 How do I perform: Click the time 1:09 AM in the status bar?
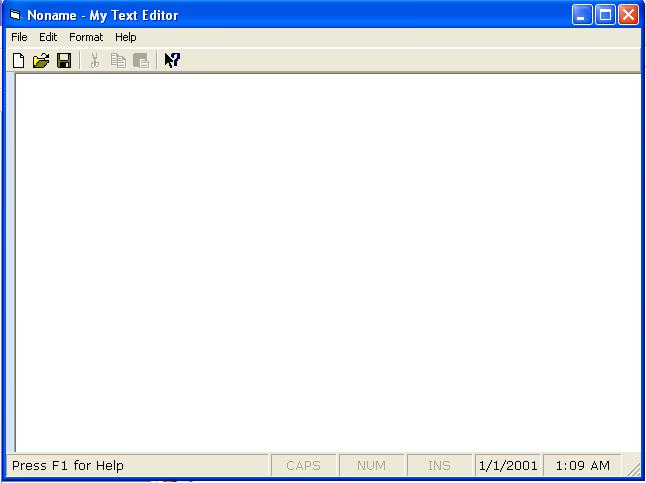pos(582,466)
